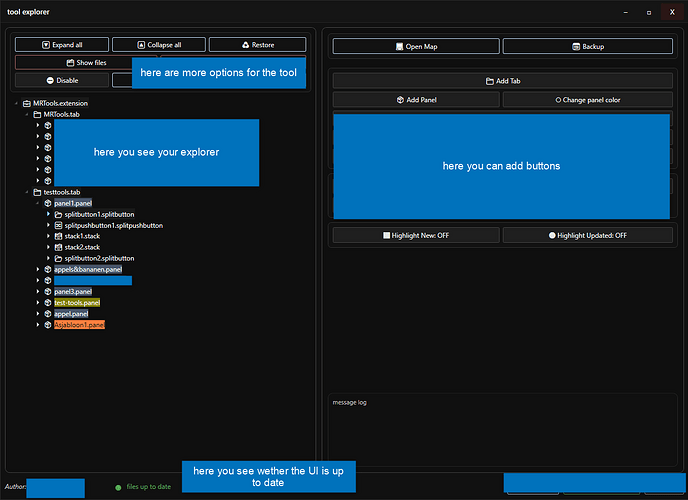Expand the Asjabloon1.panel arrow
The width and height of the screenshot is (688, 500).
tap(38, 325)
